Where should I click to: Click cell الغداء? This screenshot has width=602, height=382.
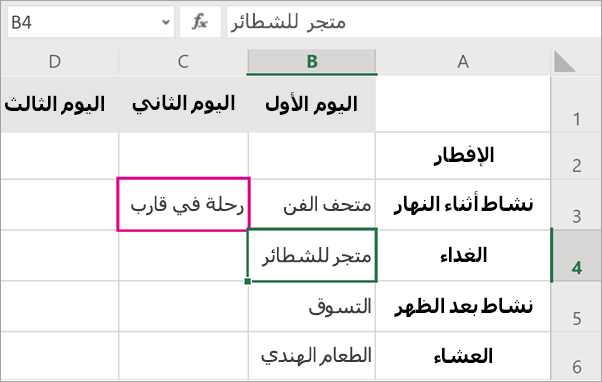tap(463, 255)
